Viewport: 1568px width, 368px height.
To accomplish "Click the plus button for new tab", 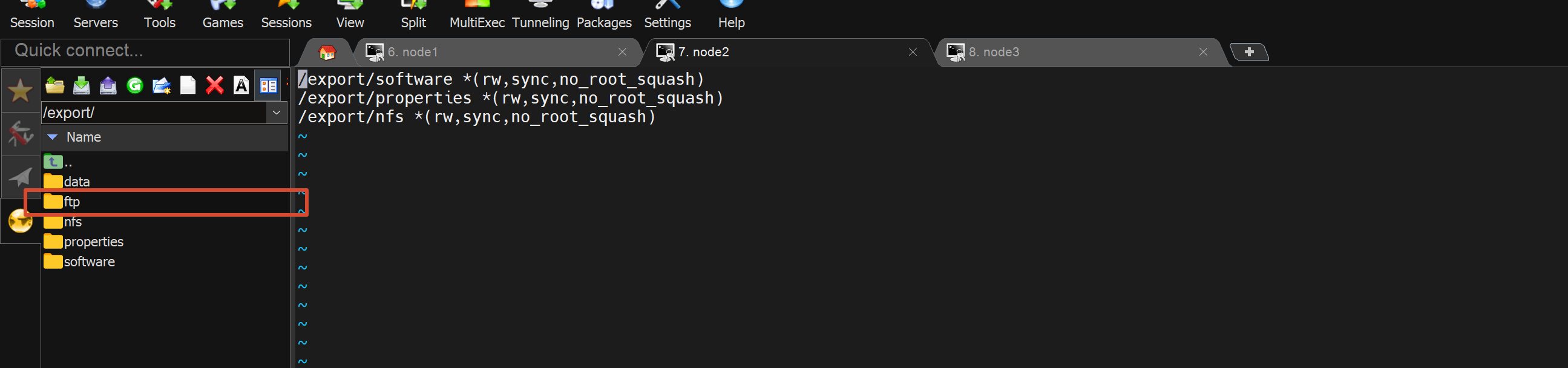I will (x=1249, y=53).
